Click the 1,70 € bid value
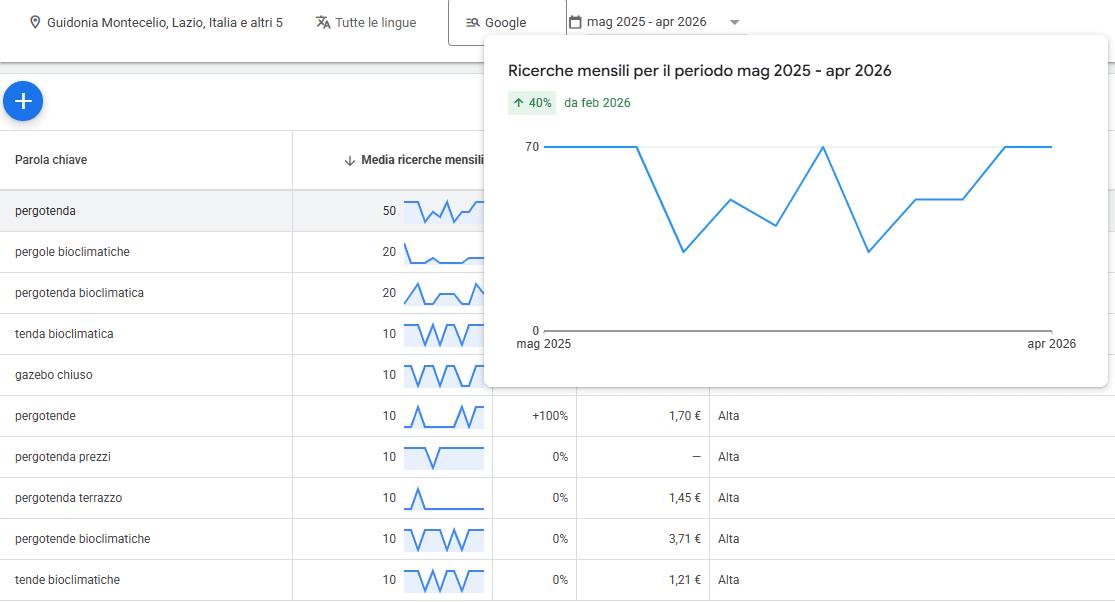 (x=684, y=416)
